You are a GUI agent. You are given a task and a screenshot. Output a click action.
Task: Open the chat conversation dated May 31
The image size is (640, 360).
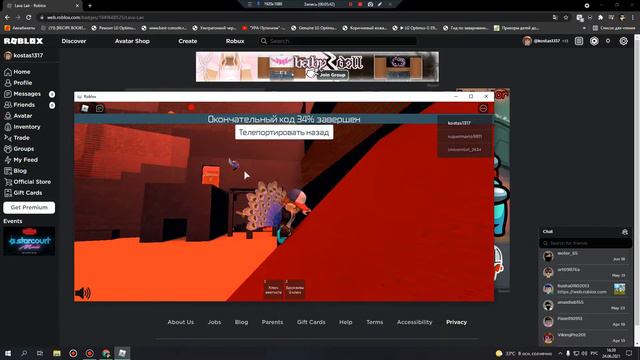click(x=585, y=272)
